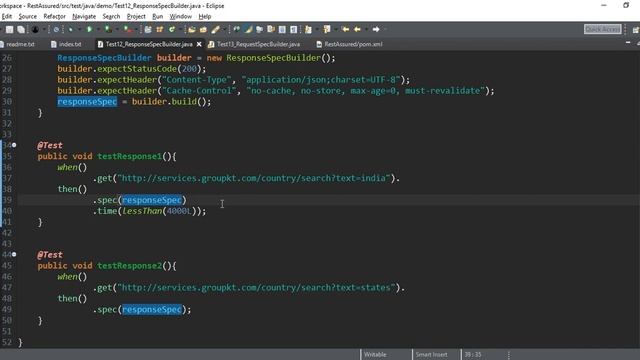Click the Debug bug icon
Screen dimensions: 640x360
[x=70, y=29]
